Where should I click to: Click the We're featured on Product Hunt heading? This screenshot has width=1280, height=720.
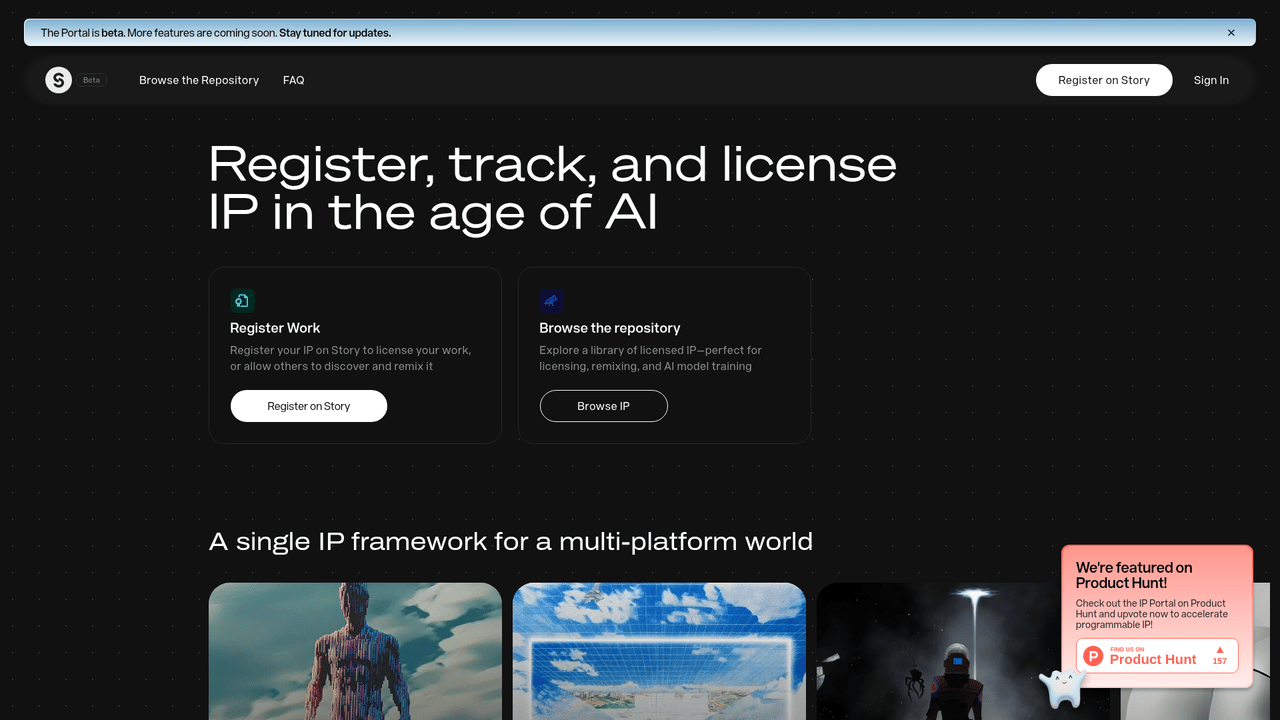click(x=1134, y=575)
